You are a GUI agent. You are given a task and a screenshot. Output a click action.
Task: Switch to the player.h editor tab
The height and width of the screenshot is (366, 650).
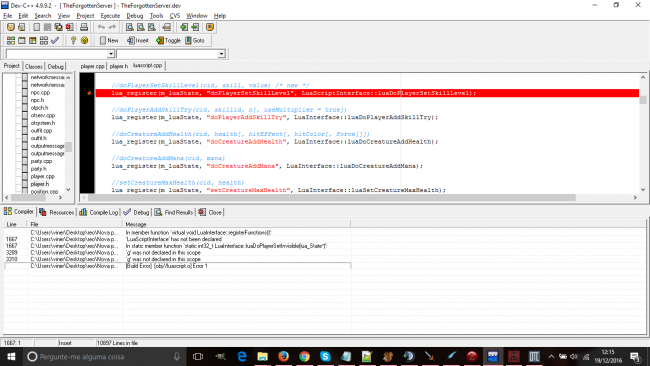tap(119, 66)
